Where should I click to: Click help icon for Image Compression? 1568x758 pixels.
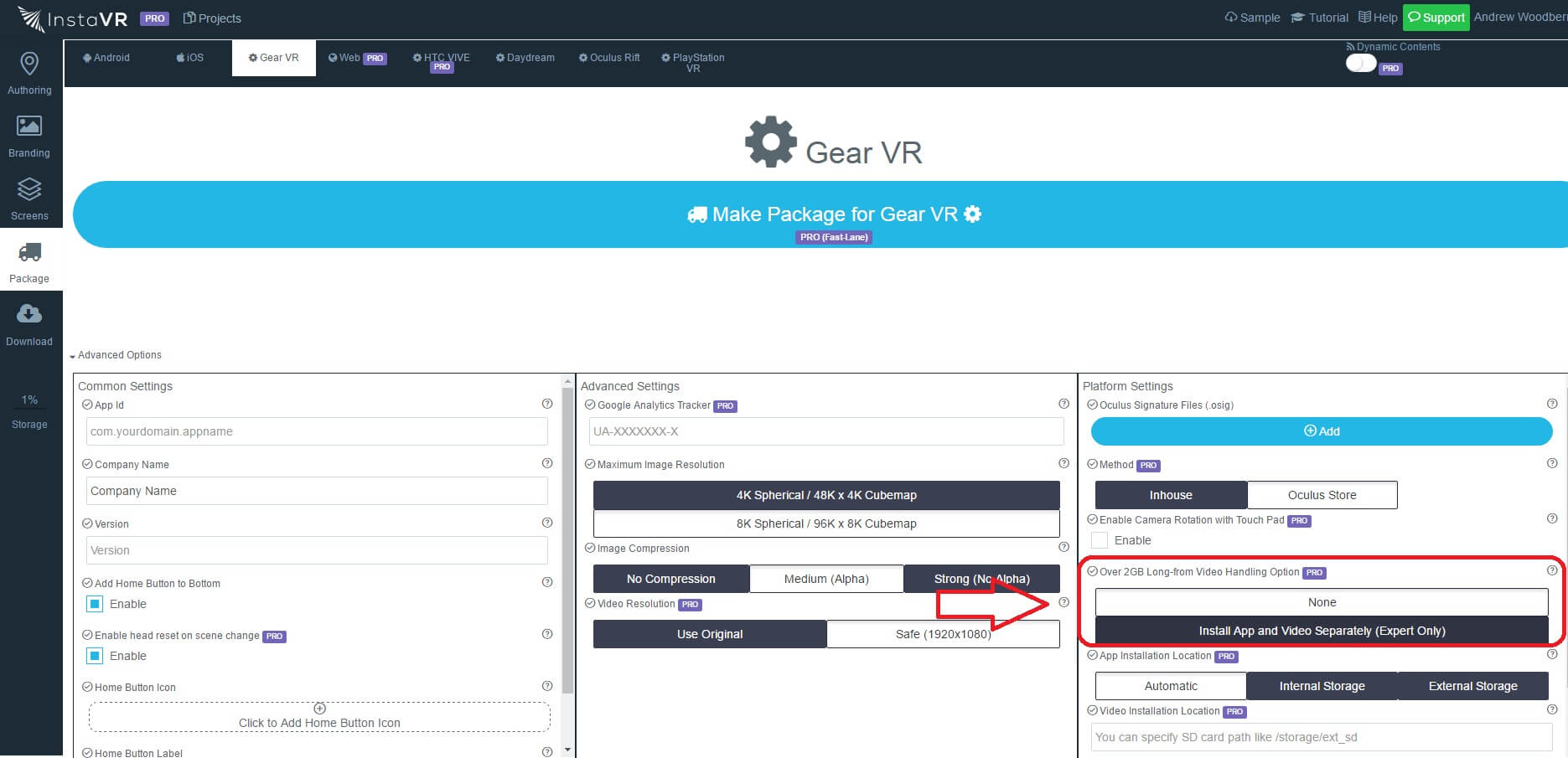coord(1063,547)
